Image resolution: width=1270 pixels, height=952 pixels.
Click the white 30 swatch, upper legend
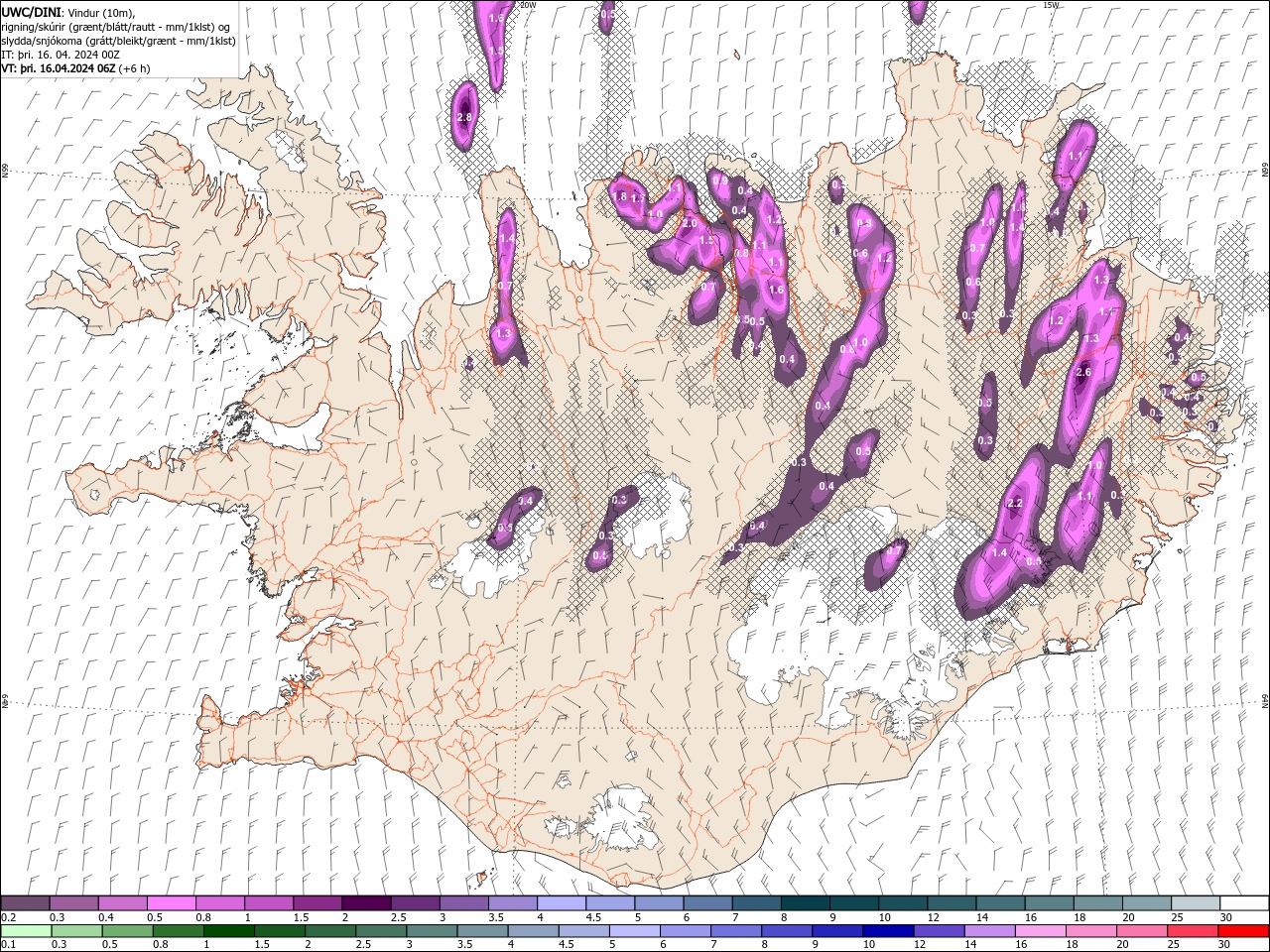point(1244,903)
